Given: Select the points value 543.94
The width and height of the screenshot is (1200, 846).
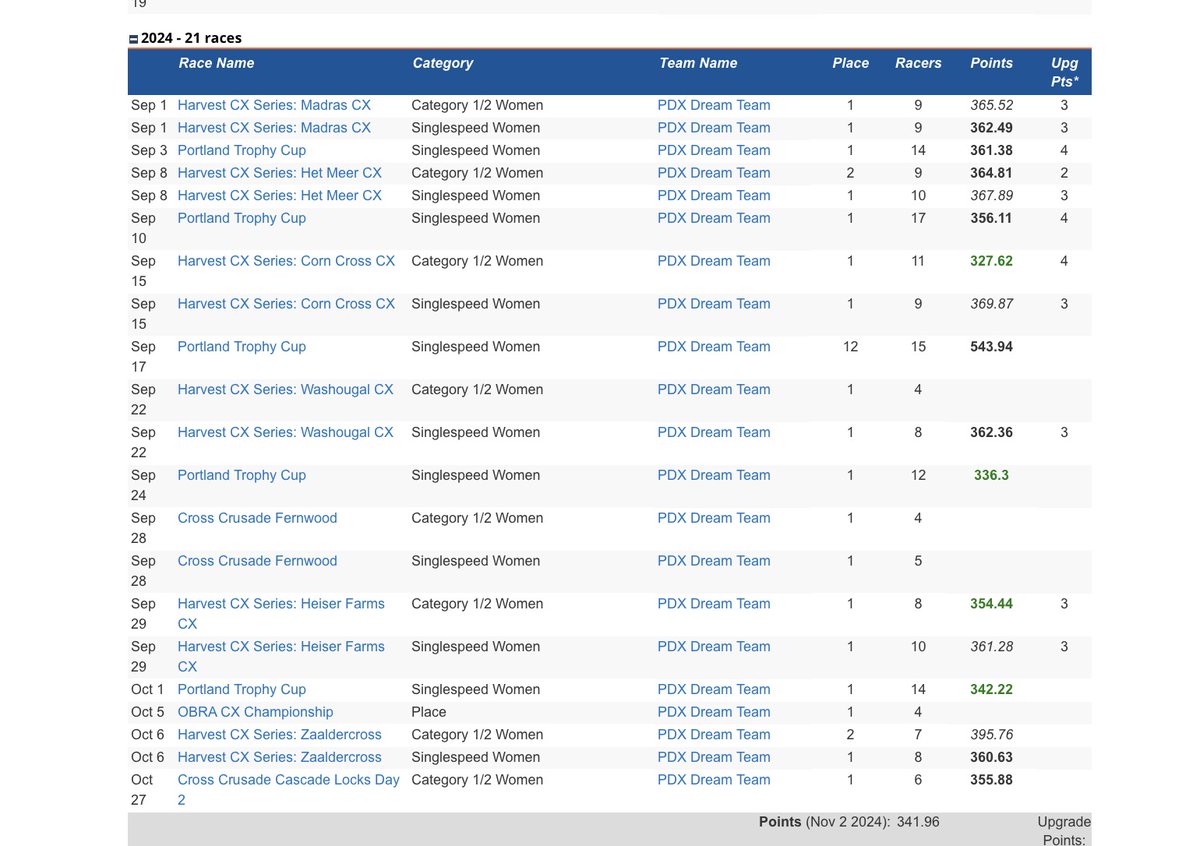Looking at the screenshot, I should [992, 347].
